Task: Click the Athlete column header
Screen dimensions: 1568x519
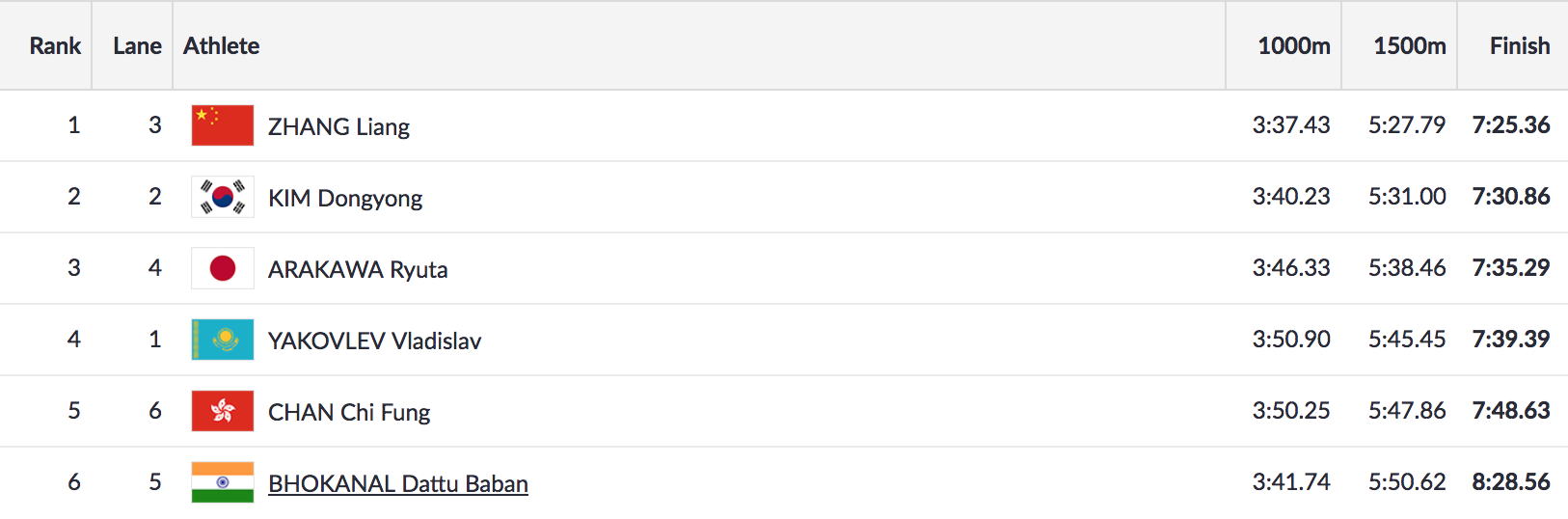Action: 222,45
